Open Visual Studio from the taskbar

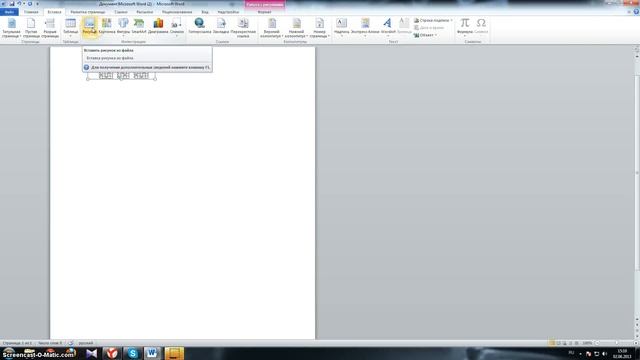91,353
